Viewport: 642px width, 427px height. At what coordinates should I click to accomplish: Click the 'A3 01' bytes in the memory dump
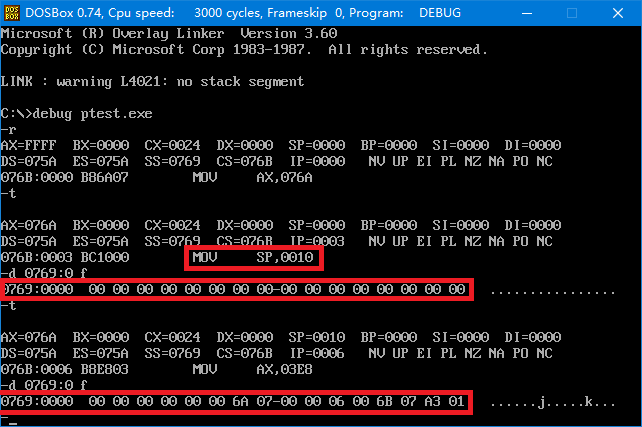445,401
